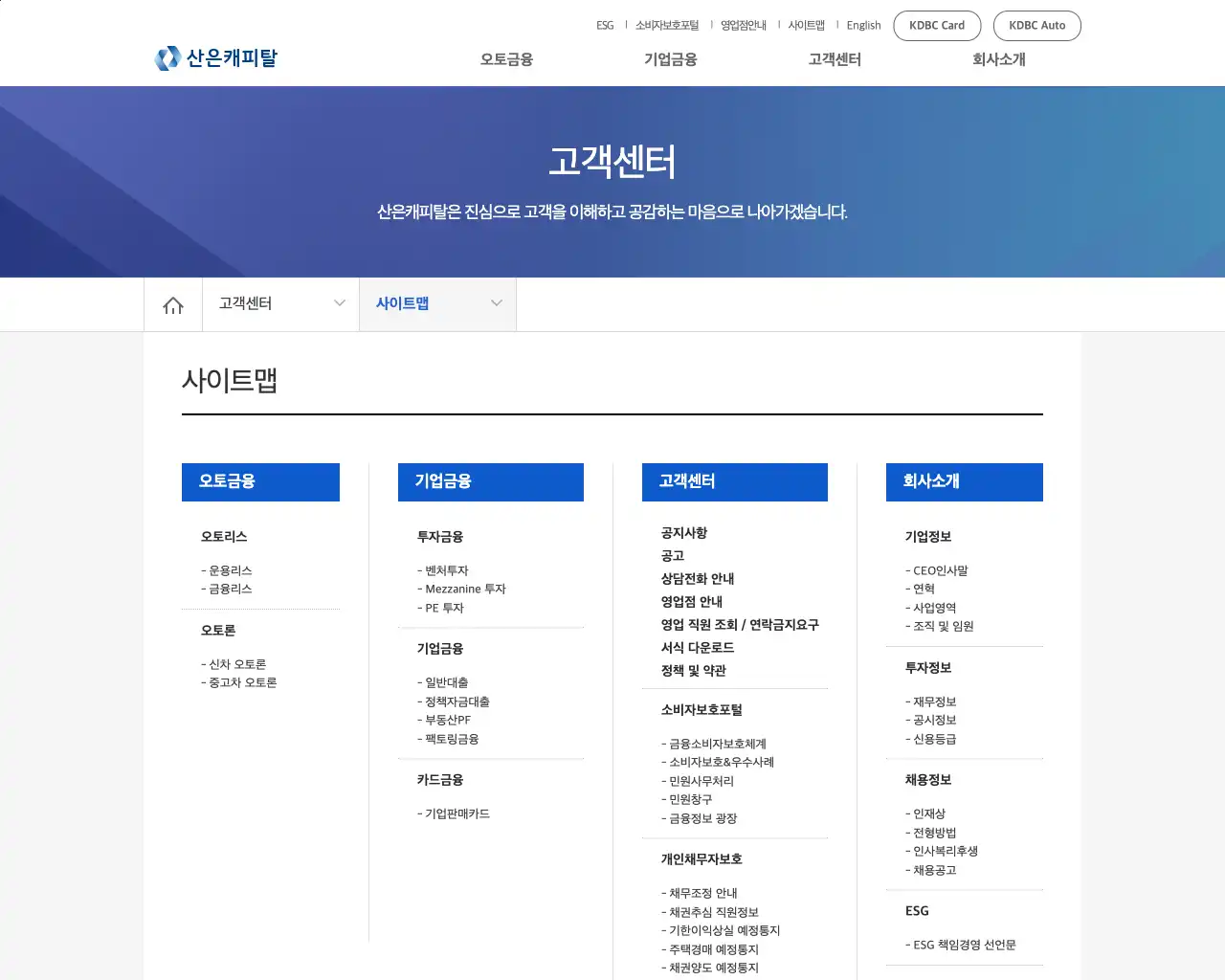Click the home icon in the breadcrumb

click(x=172, y=303)
